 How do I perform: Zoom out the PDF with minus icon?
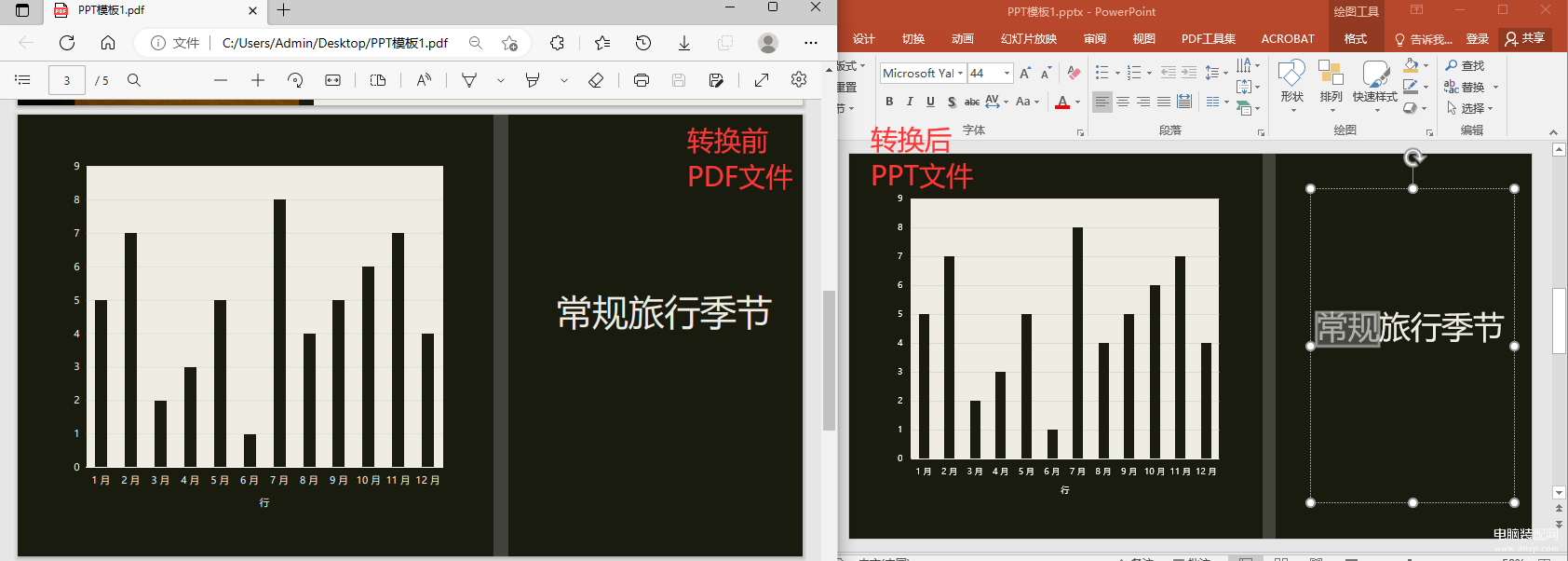(221, 80)
